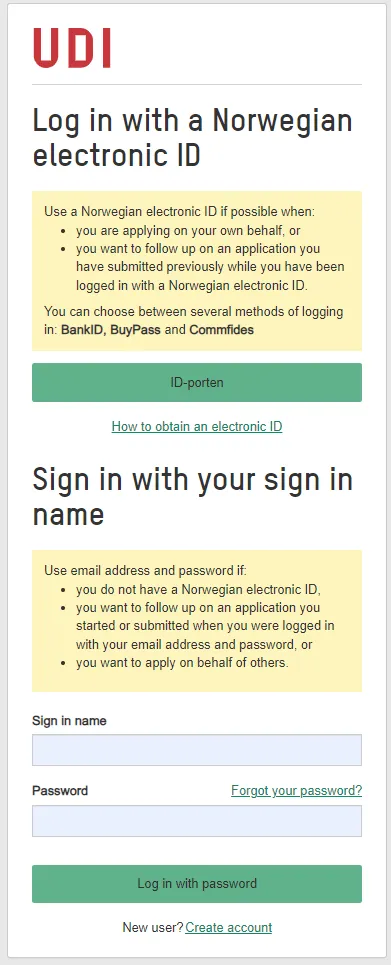Viewport: 391px width, 965px height.
Task: Click the Password field label
Action: (60, 791)
